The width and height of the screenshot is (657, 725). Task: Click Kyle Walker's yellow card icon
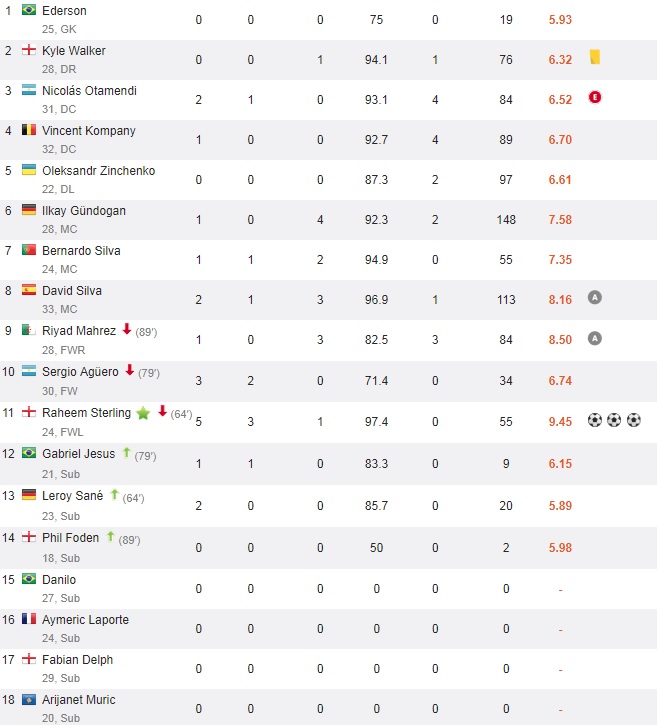(x=595, y=58)
